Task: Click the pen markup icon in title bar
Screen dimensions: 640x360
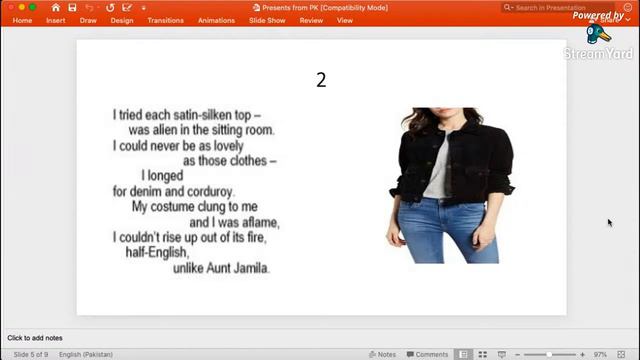Action: pyautogui.click(x=127, y=7)
